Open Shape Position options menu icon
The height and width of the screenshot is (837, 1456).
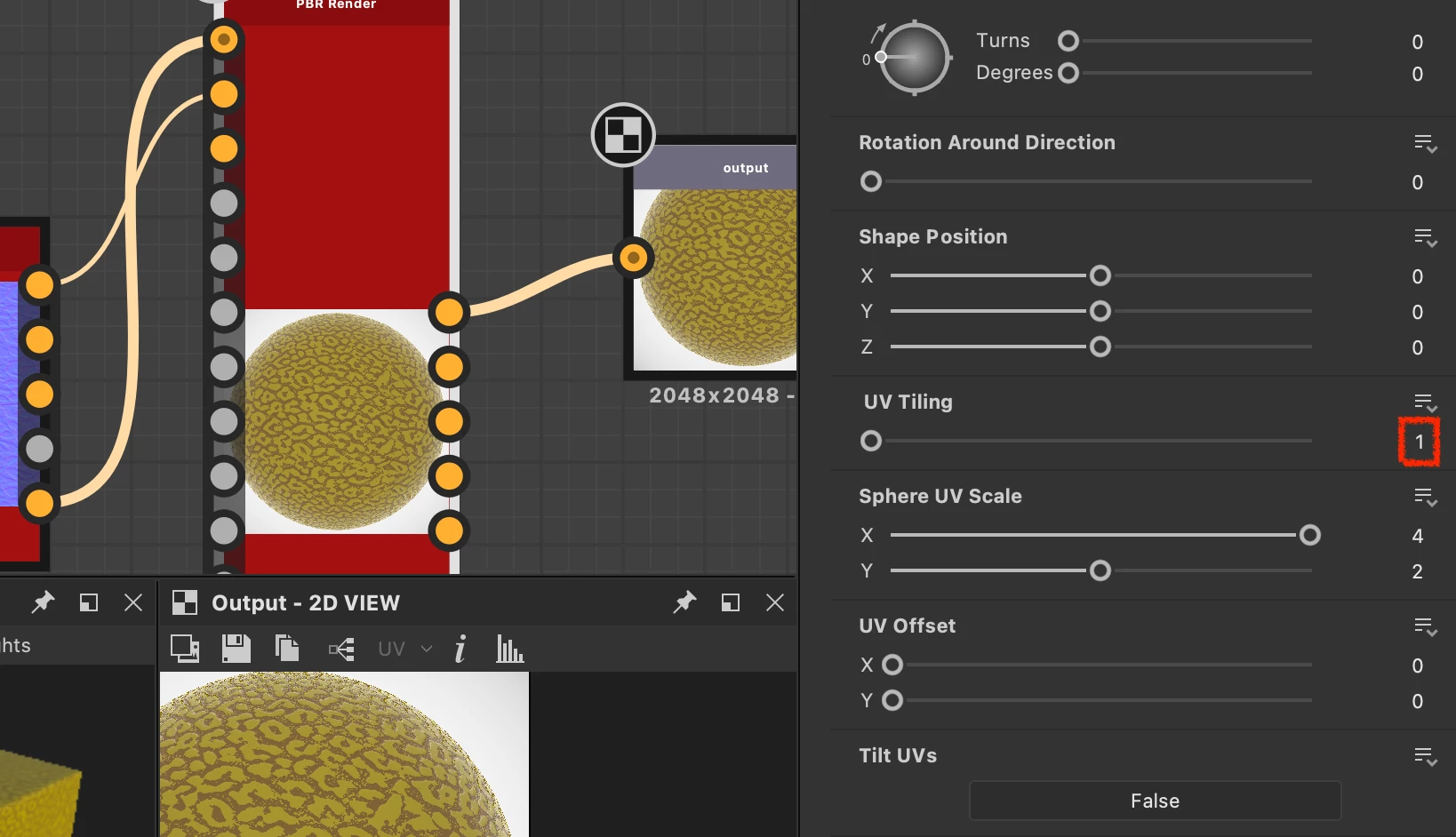pos(1426,237)
